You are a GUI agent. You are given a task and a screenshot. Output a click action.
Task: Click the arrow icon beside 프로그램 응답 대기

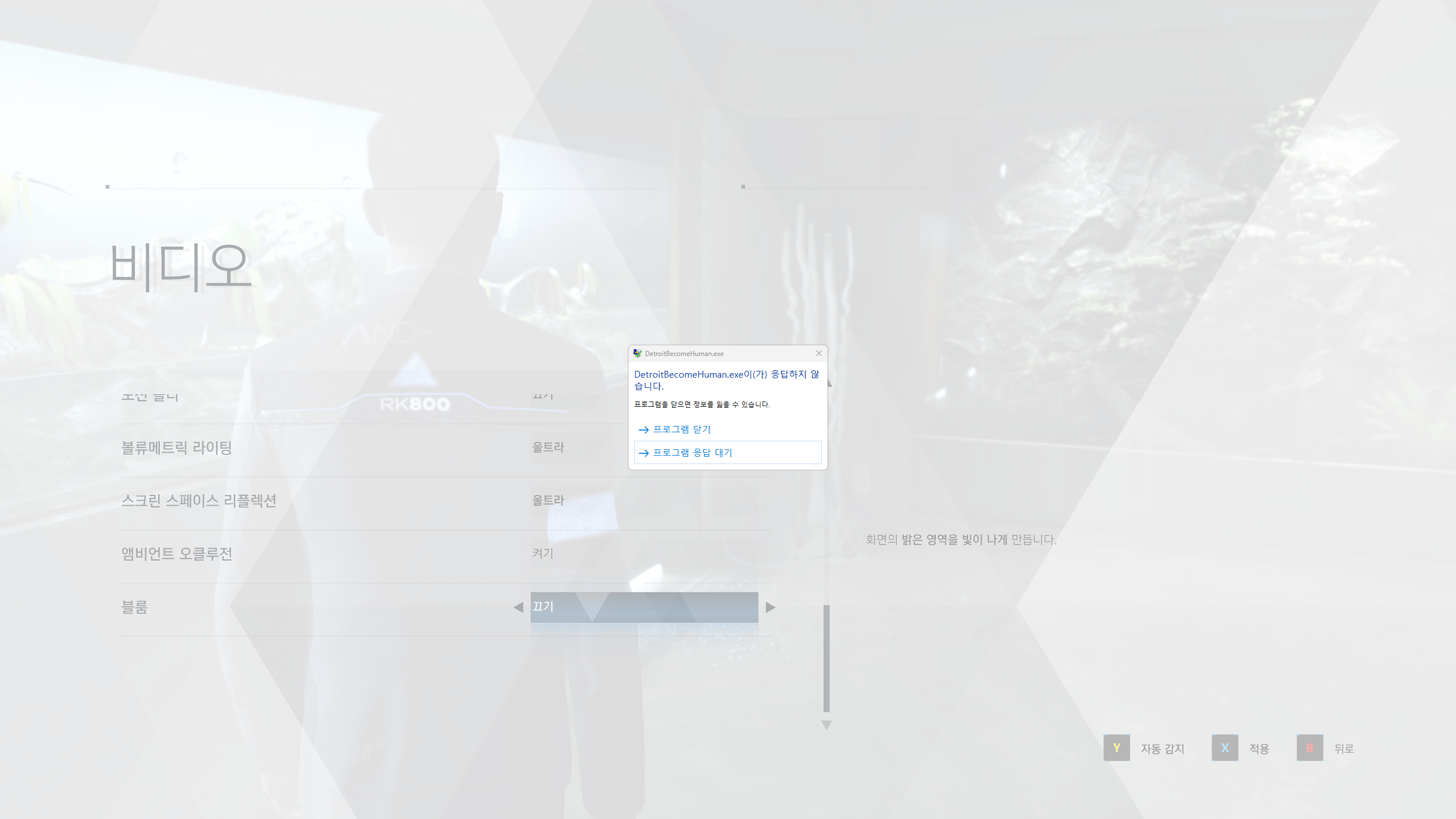[643, 453]
